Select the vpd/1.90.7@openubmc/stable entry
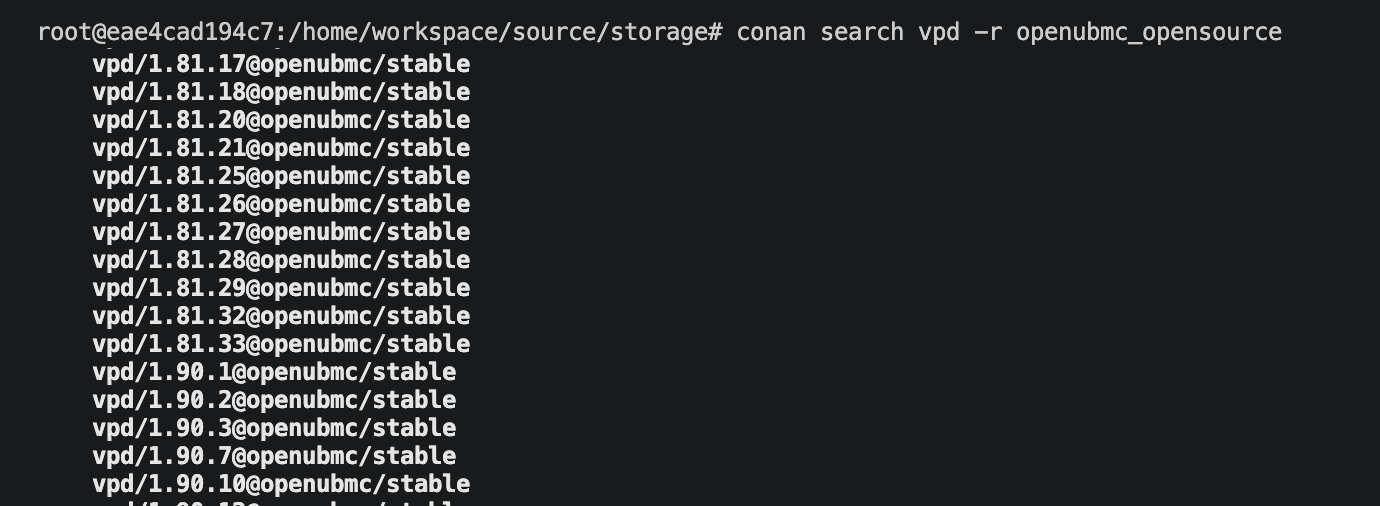This screenshot has width=1380, height=506. (274, 457)
